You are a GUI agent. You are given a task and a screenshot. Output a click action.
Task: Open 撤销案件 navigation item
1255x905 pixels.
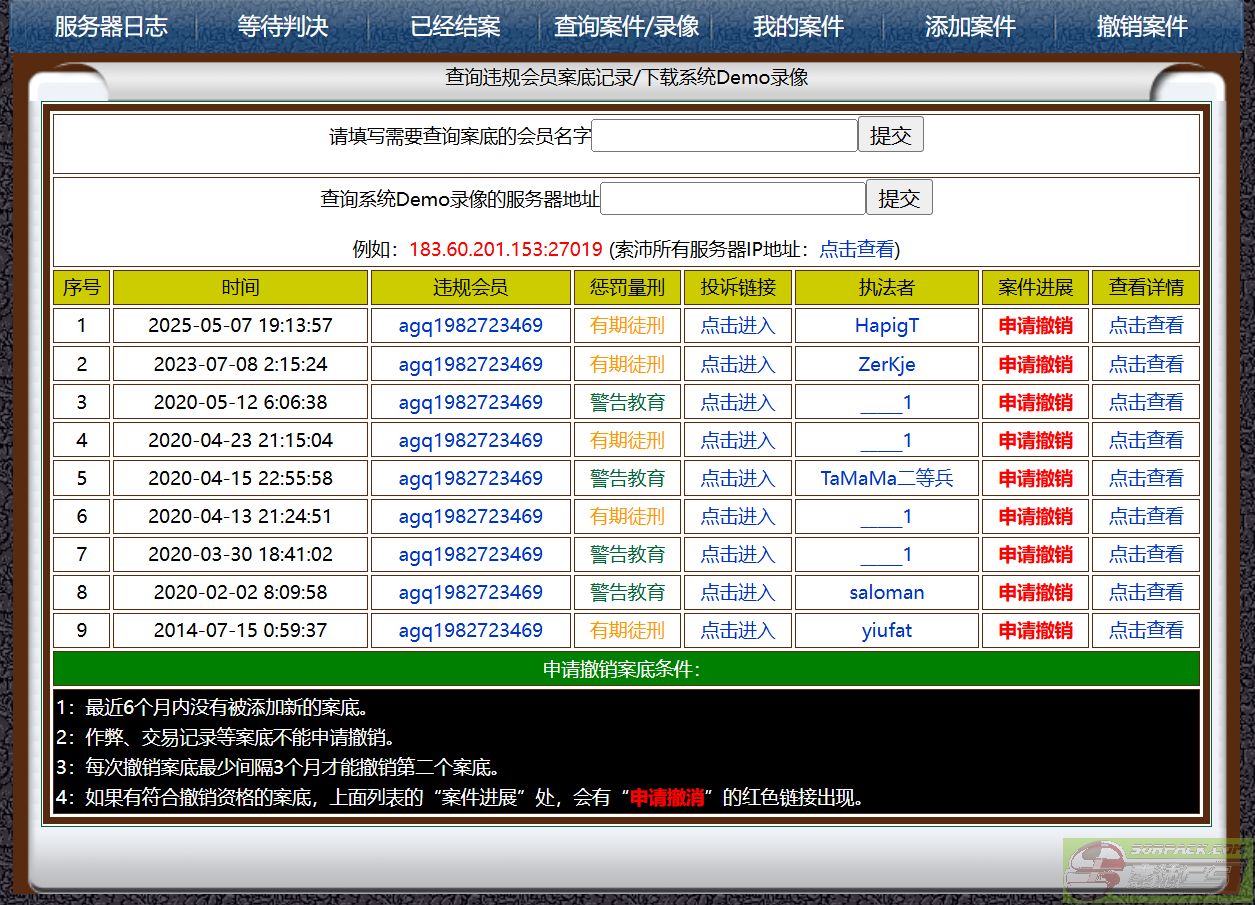[1142, 27]
